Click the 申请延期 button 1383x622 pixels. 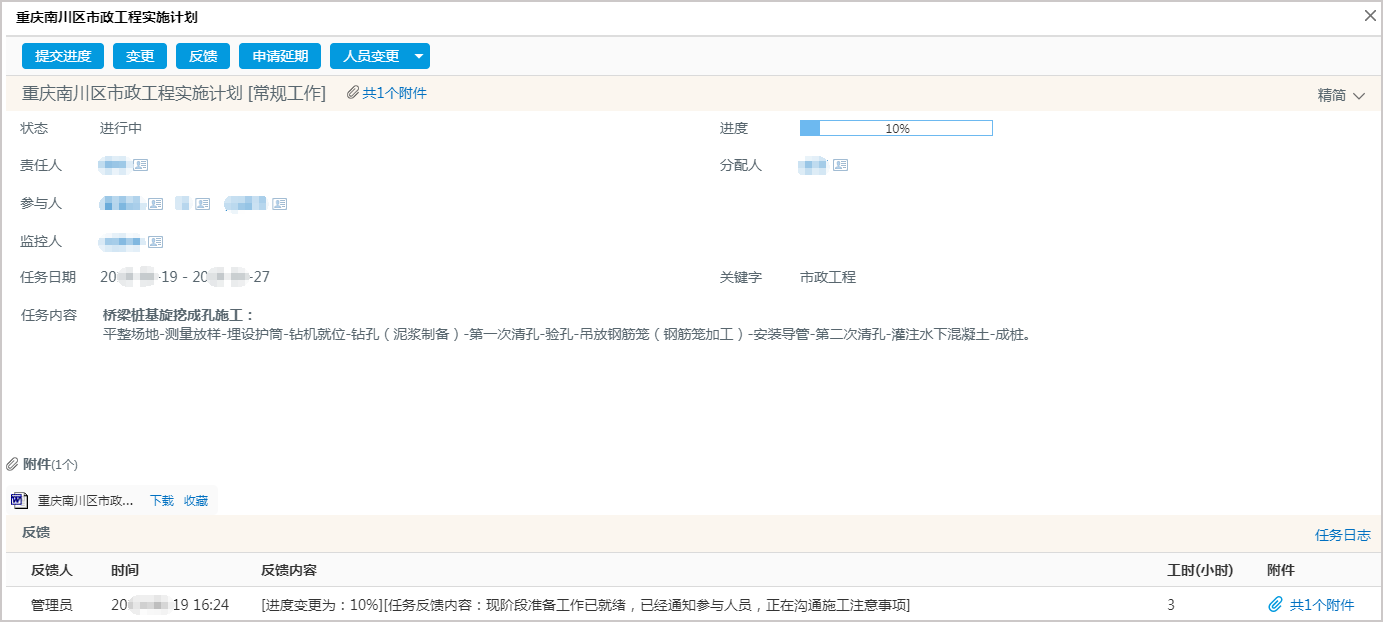click(279, 56)
